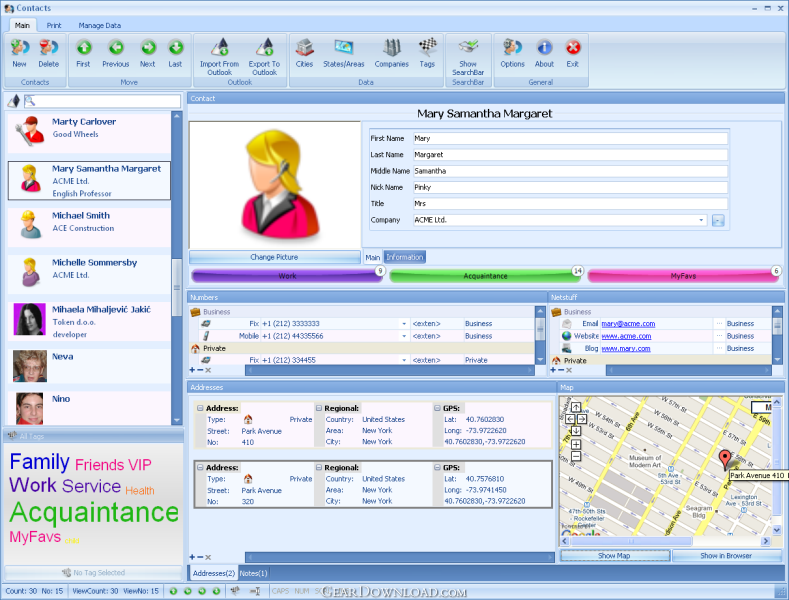Collapse the GPS section of first address
789x600 pixels.
click(437, 408)
